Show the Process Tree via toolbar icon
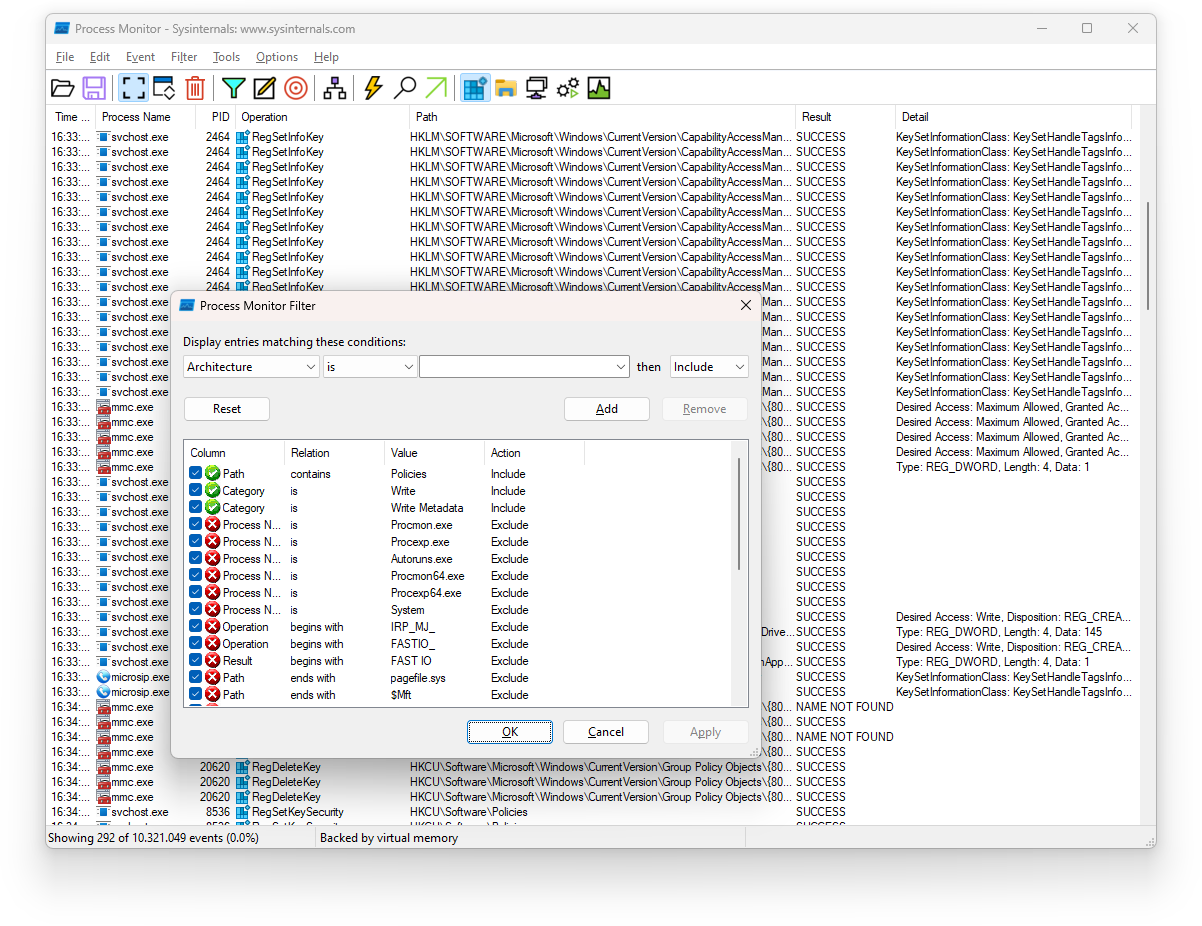The height and width of the screenshot is (926, 1202). click(x=335, y=88)
